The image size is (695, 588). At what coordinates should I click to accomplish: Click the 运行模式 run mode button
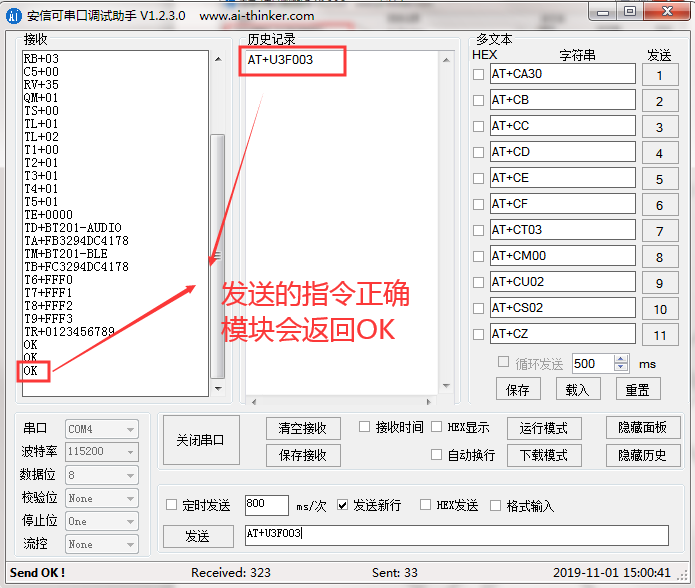point(544,428)
